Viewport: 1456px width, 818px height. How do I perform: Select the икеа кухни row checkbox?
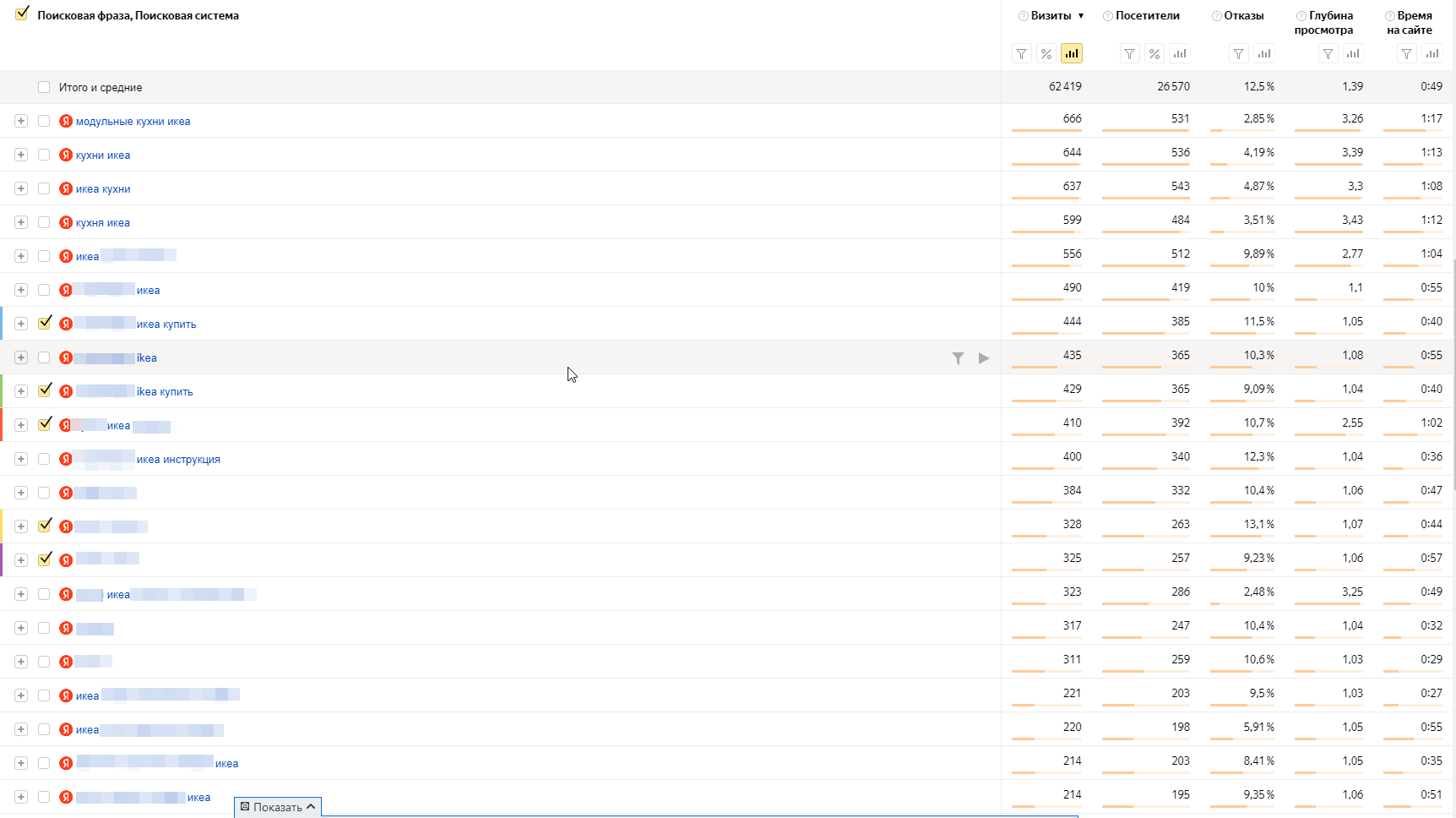coord(44,188)
